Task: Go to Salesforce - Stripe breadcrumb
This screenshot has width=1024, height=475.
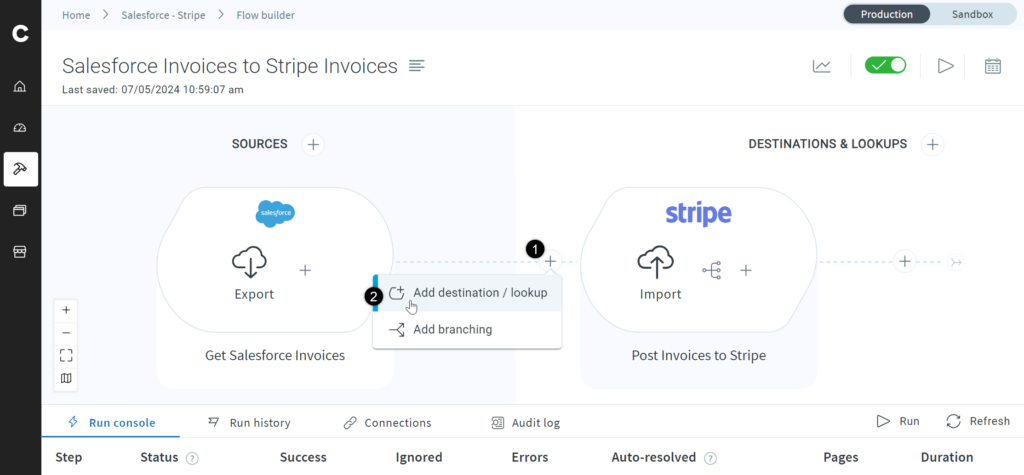Action: (163, 14)
